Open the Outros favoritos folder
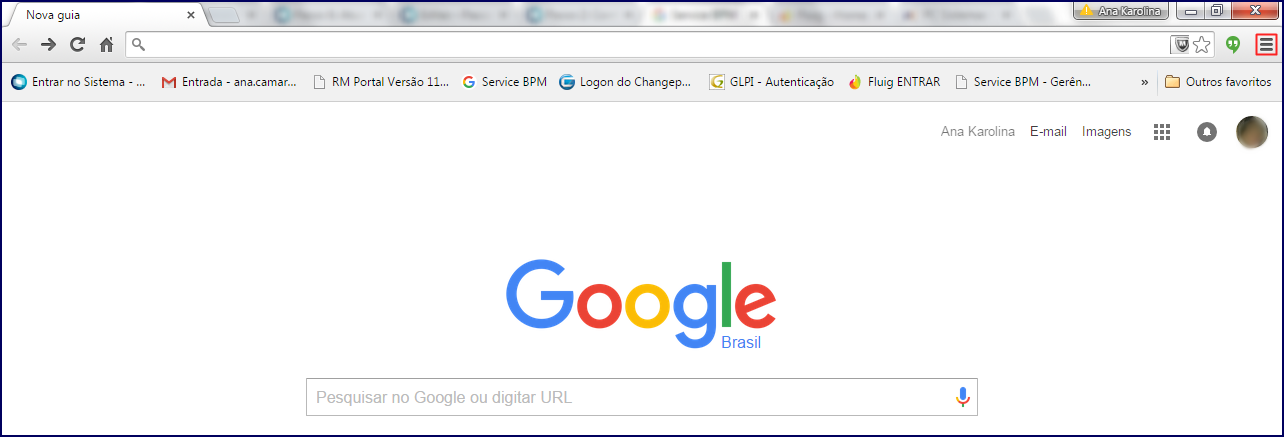The height and width of the screenshot is (437, 1284). point(1218,82)
